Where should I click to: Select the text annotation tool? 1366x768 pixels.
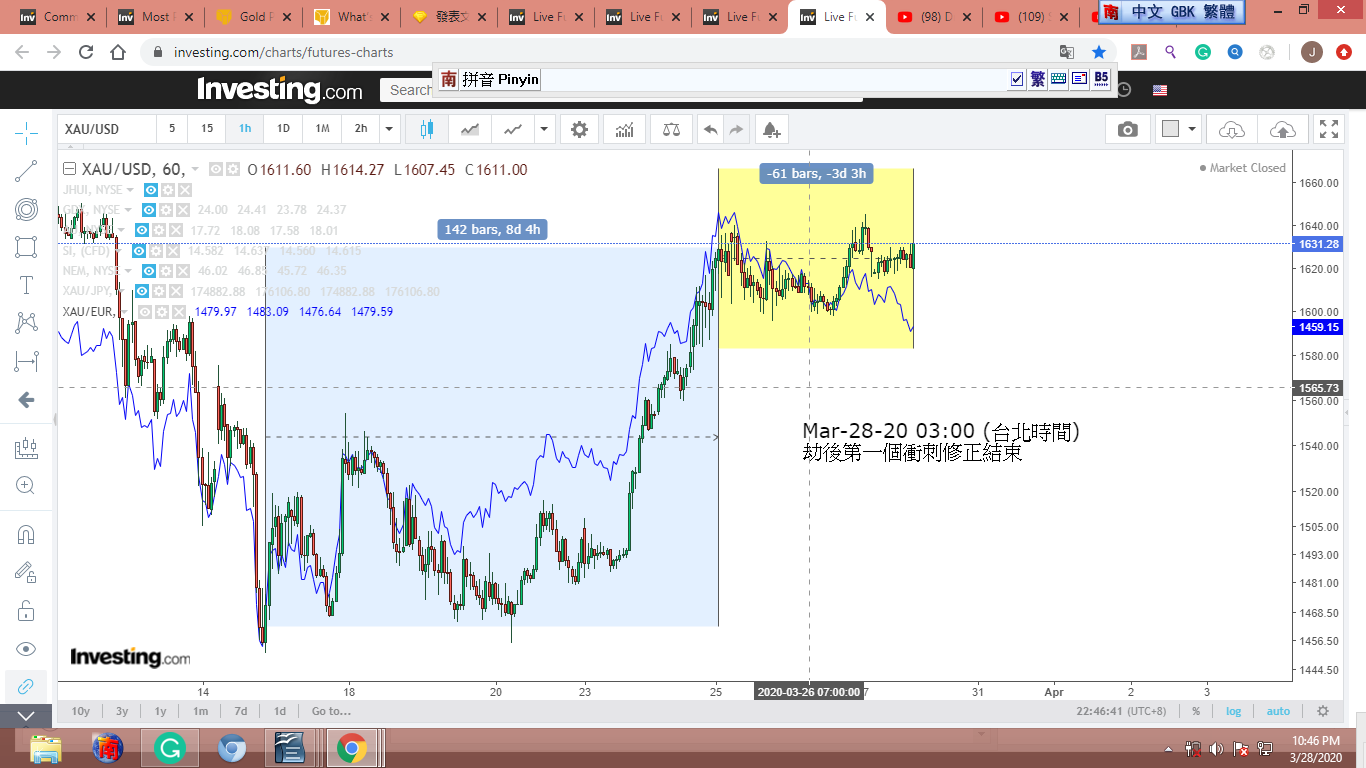(x=27, y=285)
